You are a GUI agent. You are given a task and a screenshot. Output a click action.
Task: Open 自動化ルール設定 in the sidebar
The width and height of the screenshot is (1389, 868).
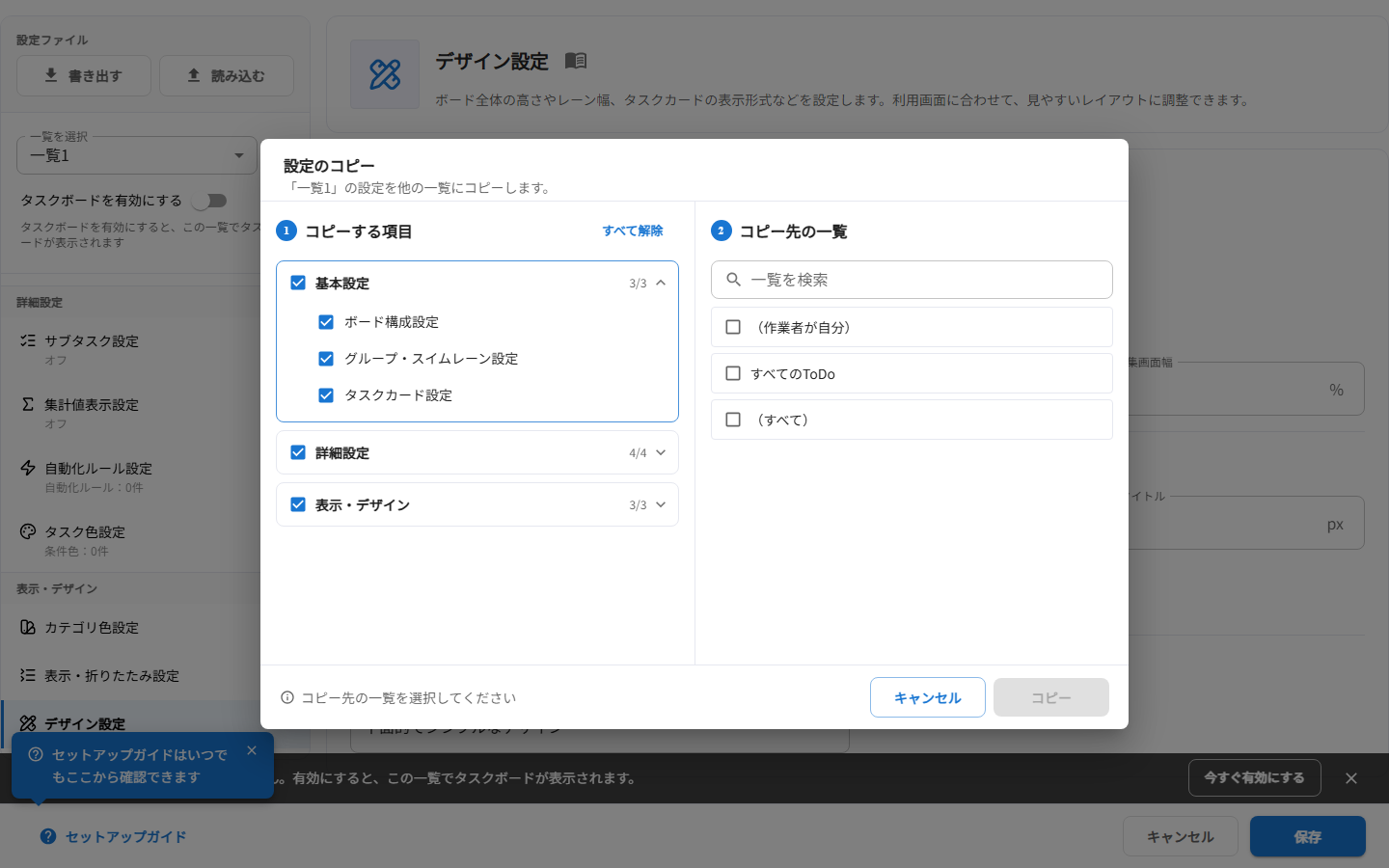[130, 477]
